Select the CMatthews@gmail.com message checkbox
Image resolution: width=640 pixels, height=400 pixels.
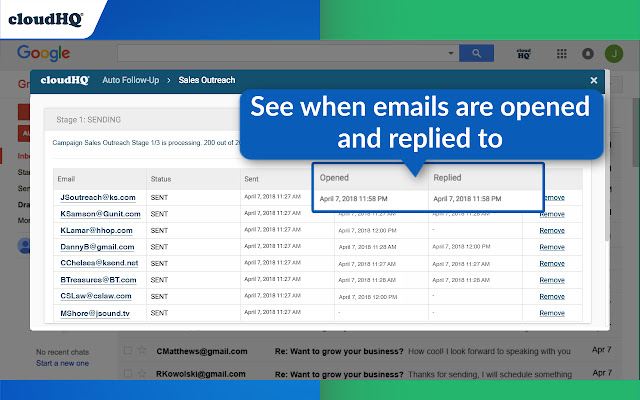click(128, 350)
